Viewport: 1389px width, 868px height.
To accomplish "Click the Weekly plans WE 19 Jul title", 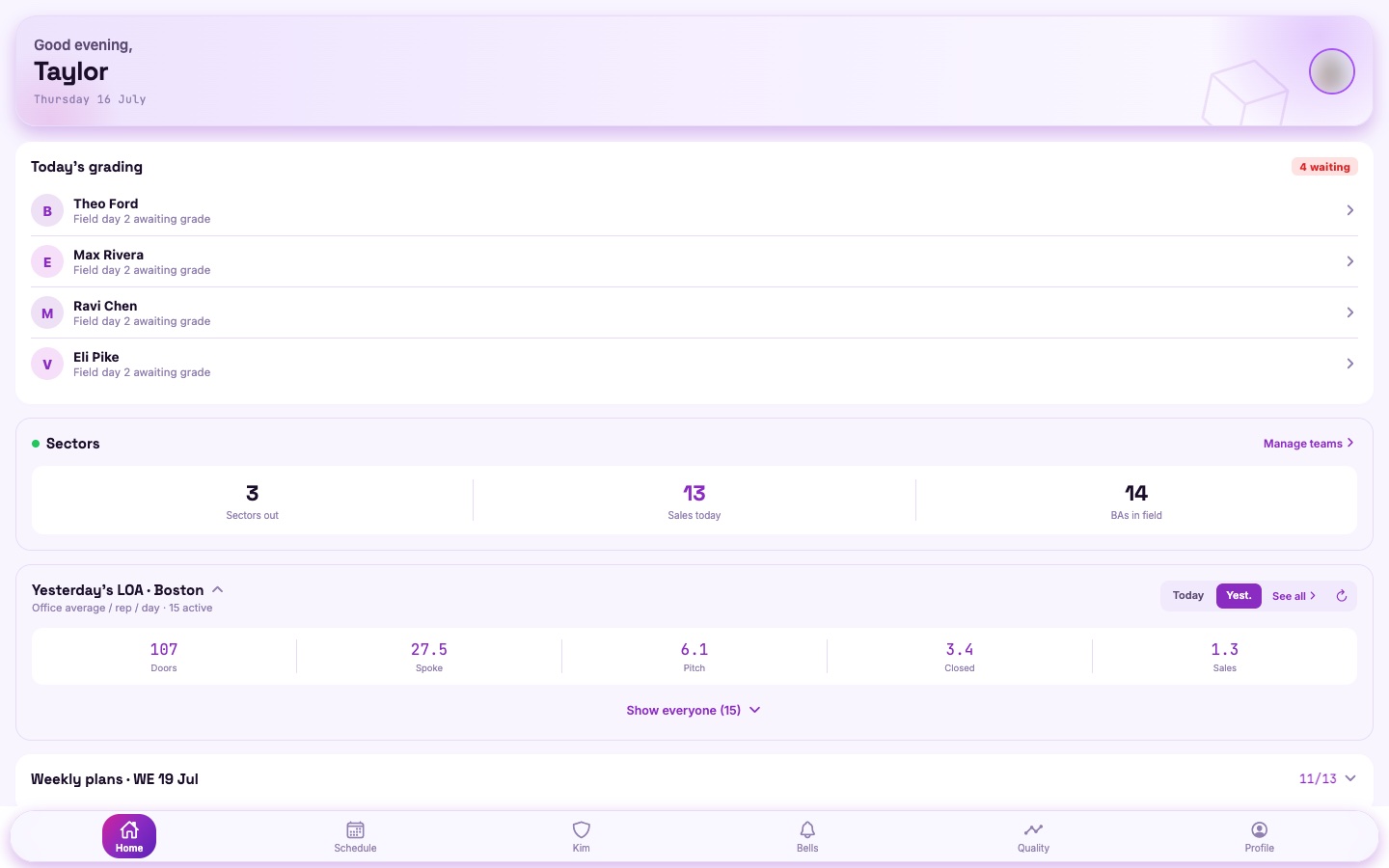I will coord(115,779).
